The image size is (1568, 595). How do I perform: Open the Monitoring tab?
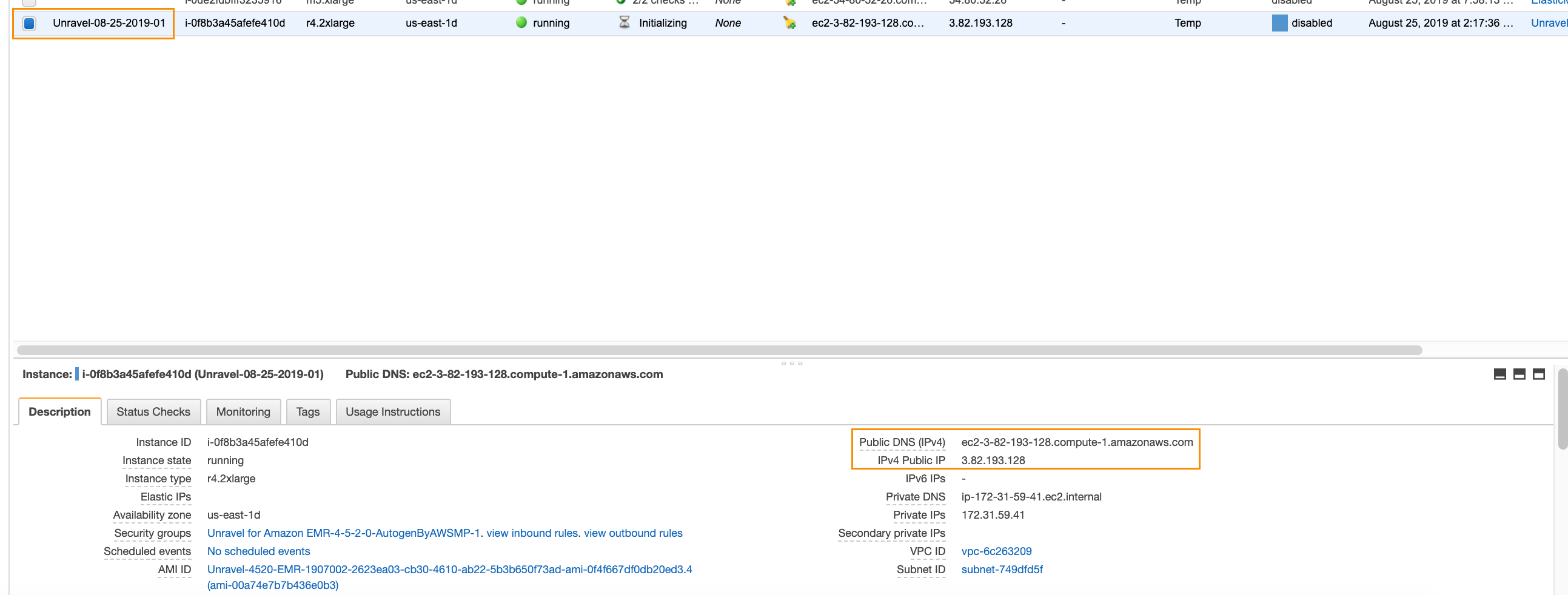(243, 412)
